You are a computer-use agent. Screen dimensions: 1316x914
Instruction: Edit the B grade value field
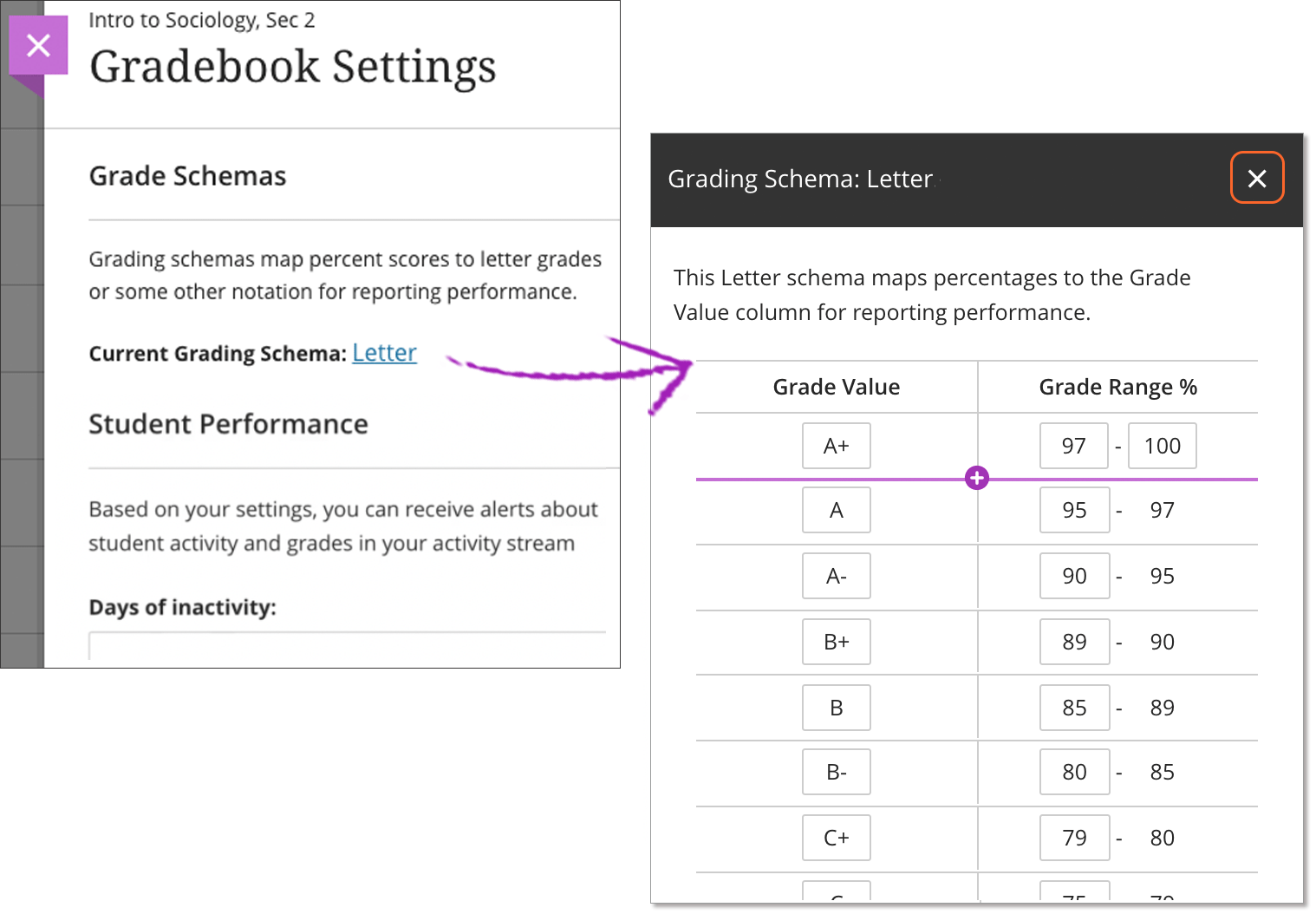[x=836, y=708]
